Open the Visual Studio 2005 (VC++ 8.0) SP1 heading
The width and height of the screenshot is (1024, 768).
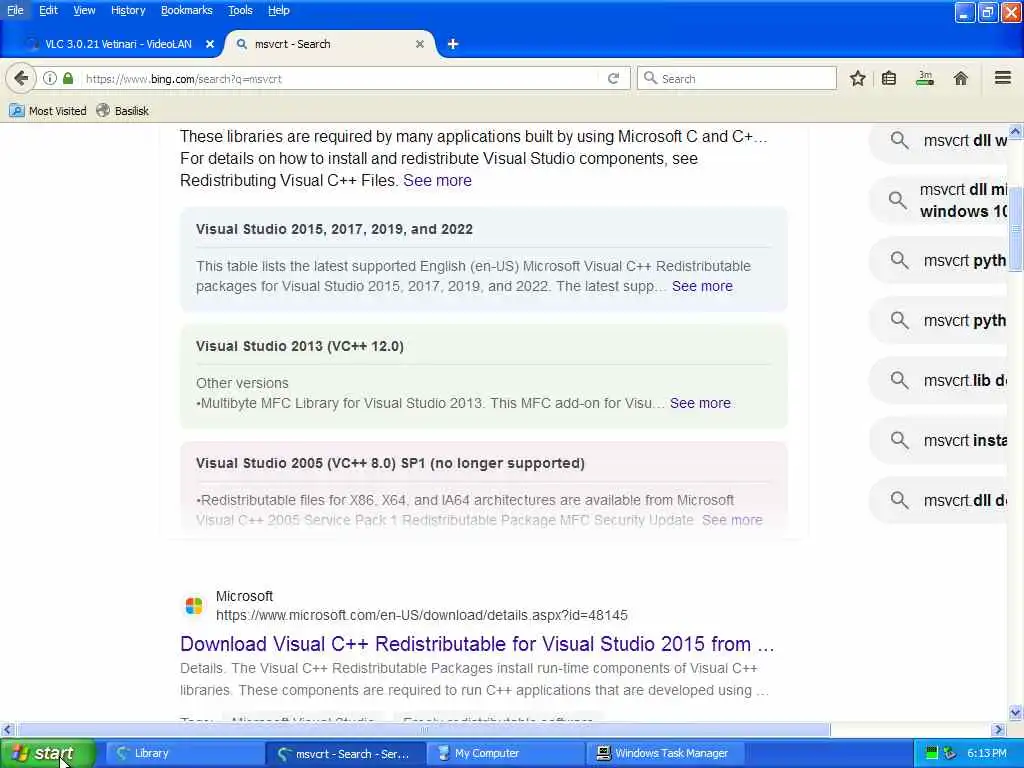[390, 463]
